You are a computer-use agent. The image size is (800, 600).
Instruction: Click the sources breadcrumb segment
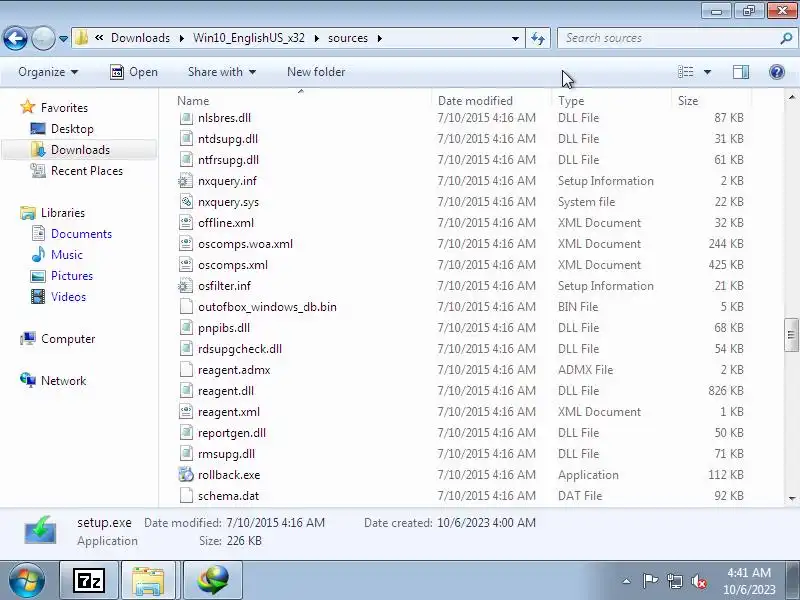pos(347,38)
